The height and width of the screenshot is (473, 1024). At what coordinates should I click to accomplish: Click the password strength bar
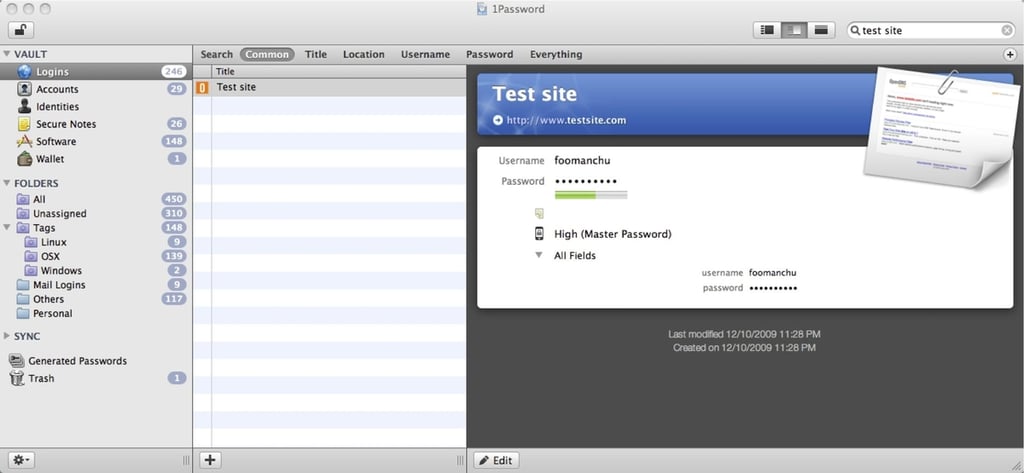click(591, 195)
